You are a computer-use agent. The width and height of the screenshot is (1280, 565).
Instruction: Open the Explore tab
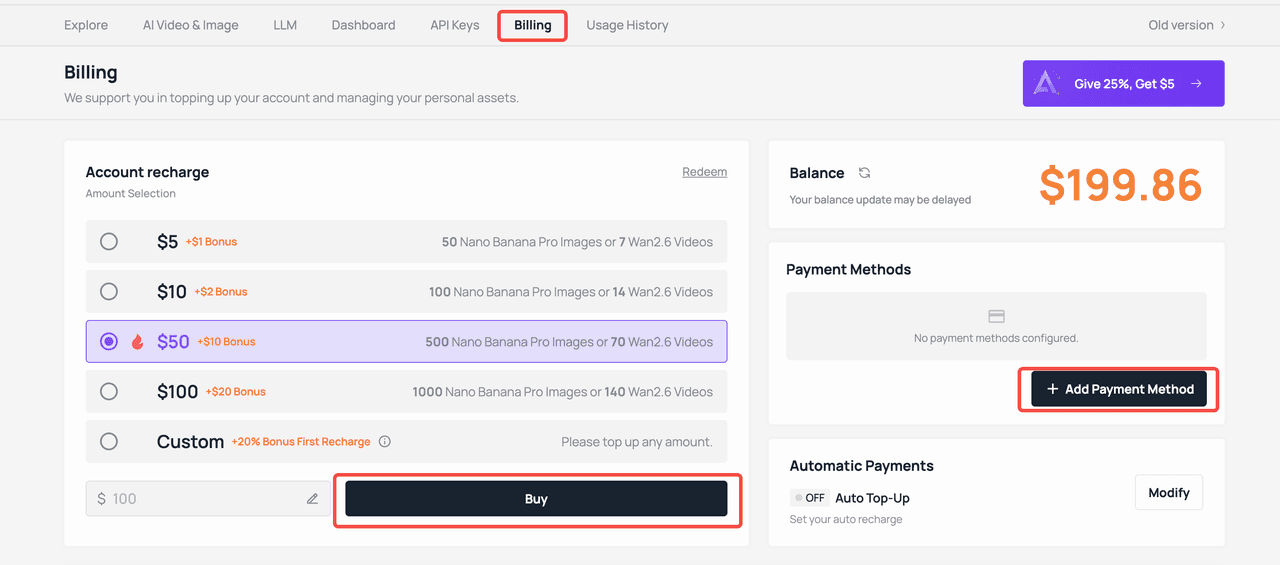tap(86, 25)
